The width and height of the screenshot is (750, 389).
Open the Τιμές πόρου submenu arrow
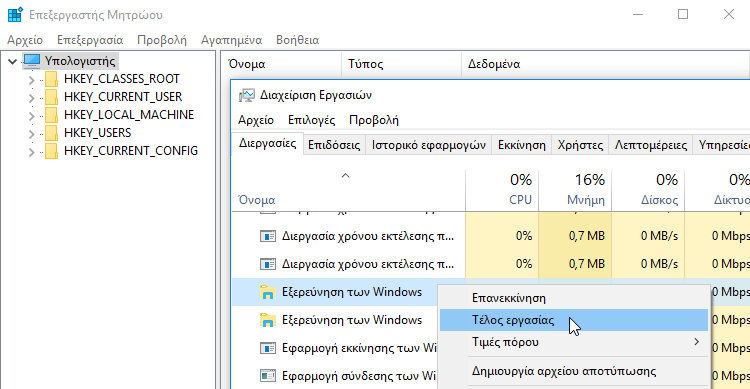(x=697, y=342)
